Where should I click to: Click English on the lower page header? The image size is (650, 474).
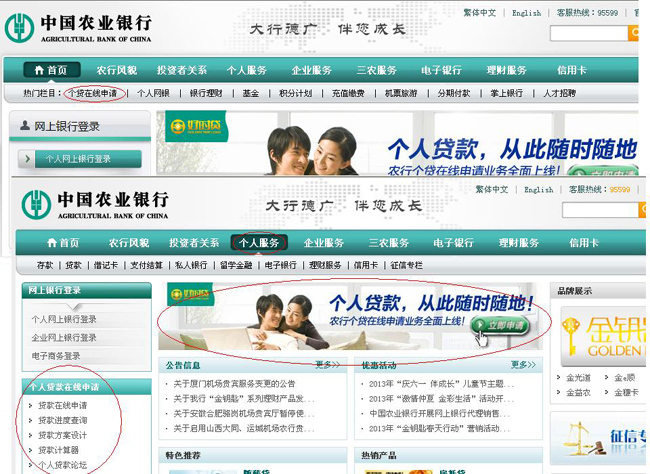click(x=538, y=190)
